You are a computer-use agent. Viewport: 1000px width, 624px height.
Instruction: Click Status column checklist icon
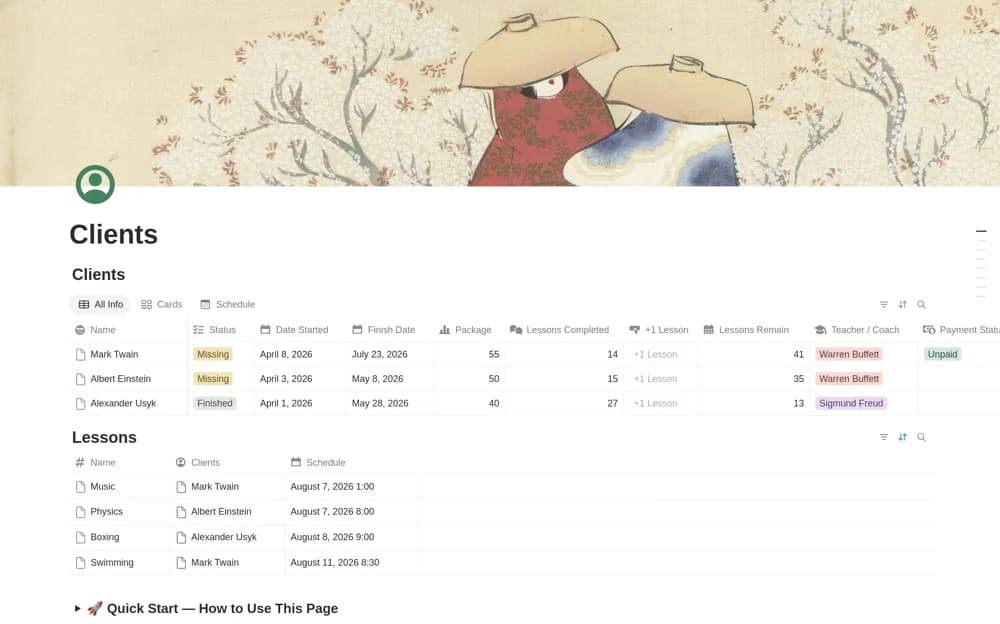click(198, 330)
